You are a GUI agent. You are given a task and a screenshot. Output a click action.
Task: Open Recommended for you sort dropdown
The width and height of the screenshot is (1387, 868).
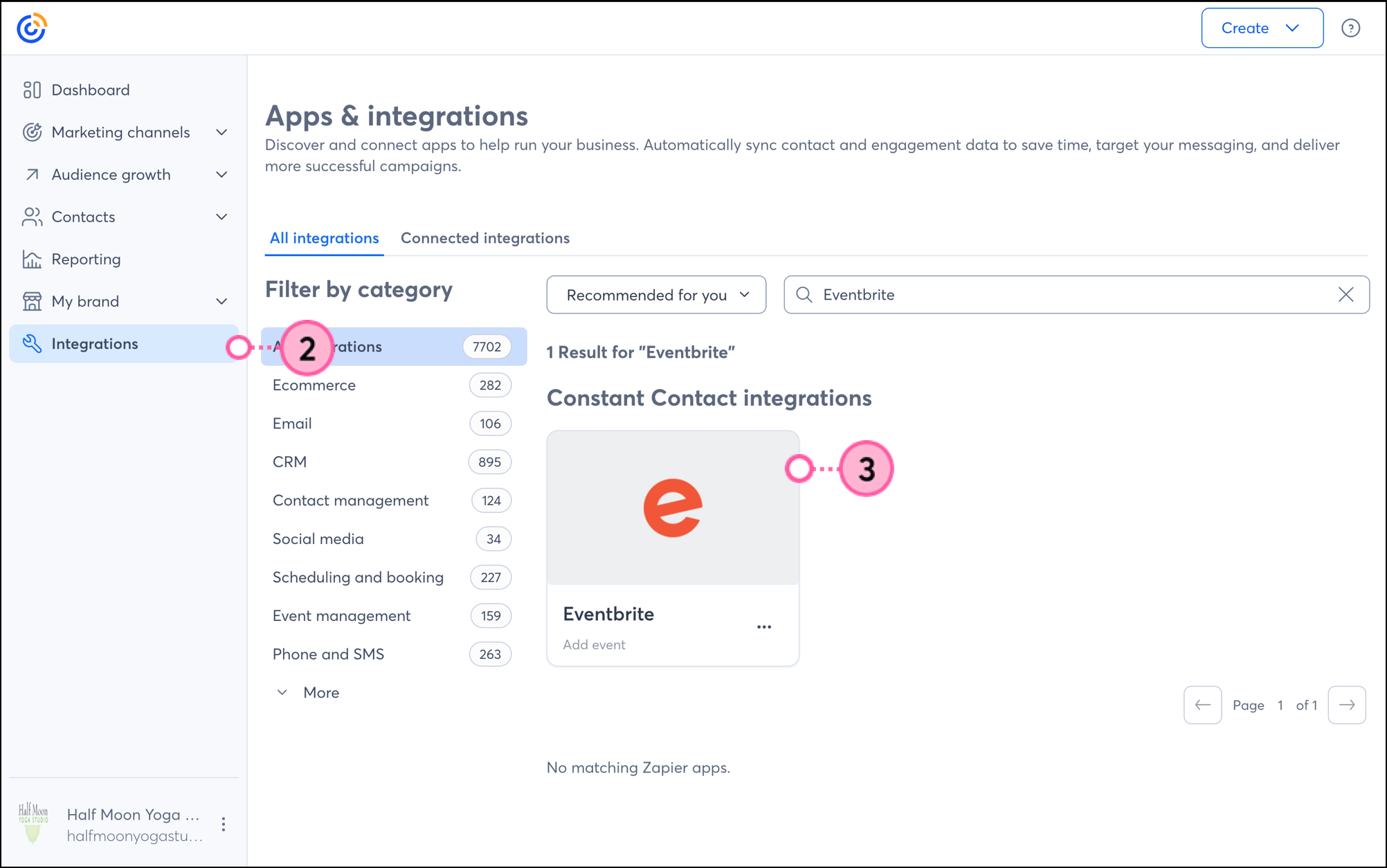(656, 295)
